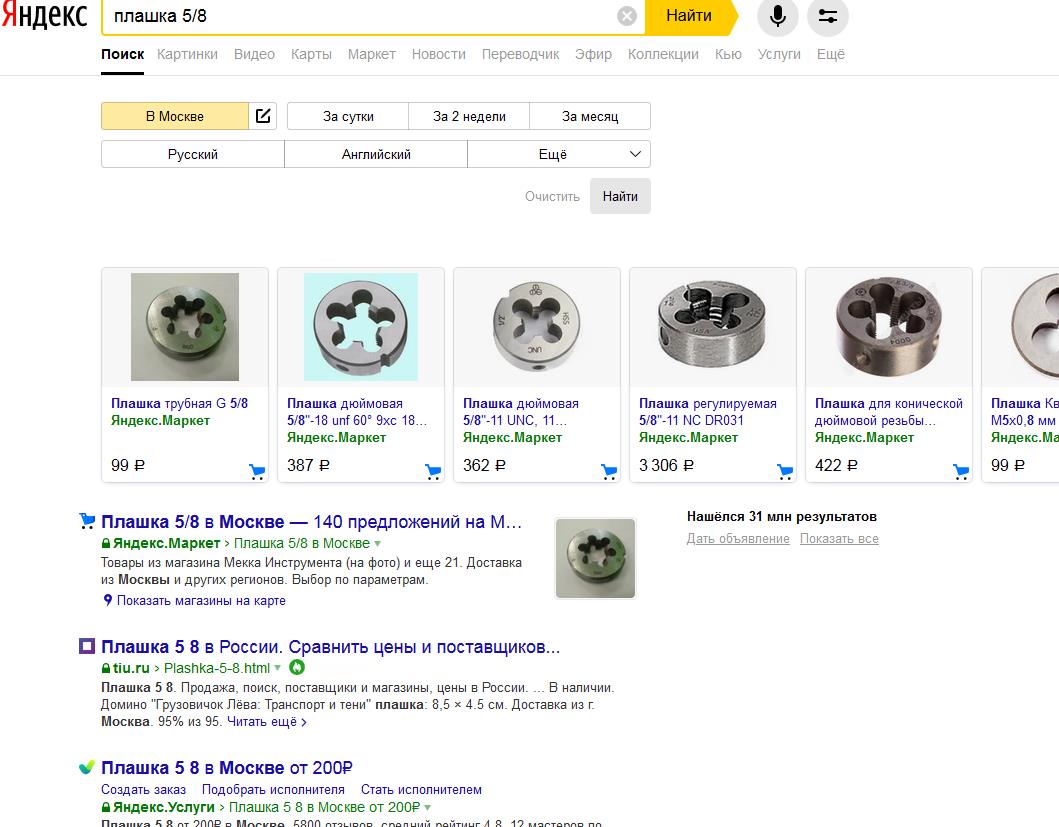Click the tiu.ru favicon beside second result
Viewport: 1059px width, 827px height.
click(x=86, y=646)
